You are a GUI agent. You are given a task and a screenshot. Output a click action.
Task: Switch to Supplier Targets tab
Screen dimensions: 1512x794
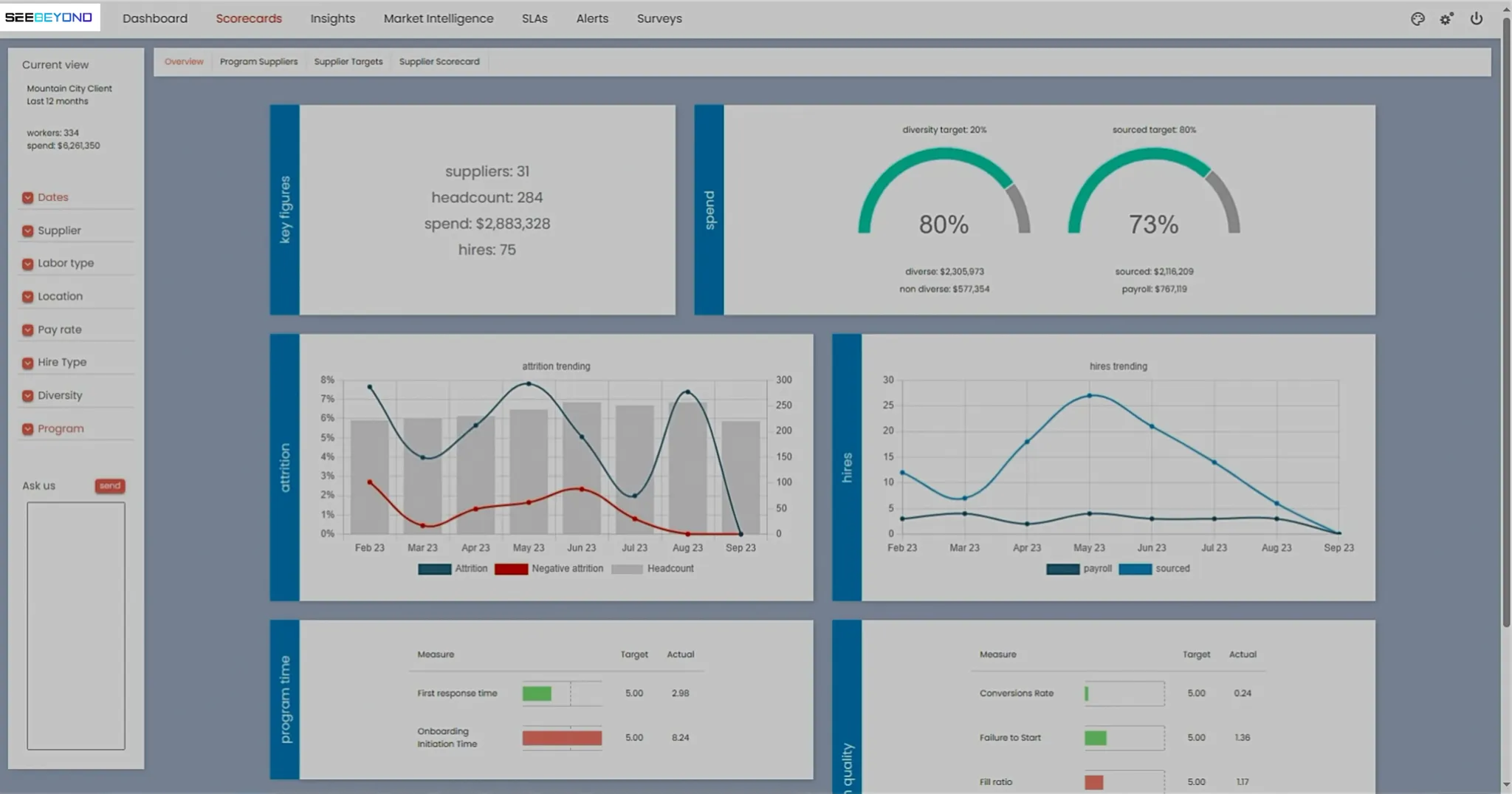tap(348, 61)
